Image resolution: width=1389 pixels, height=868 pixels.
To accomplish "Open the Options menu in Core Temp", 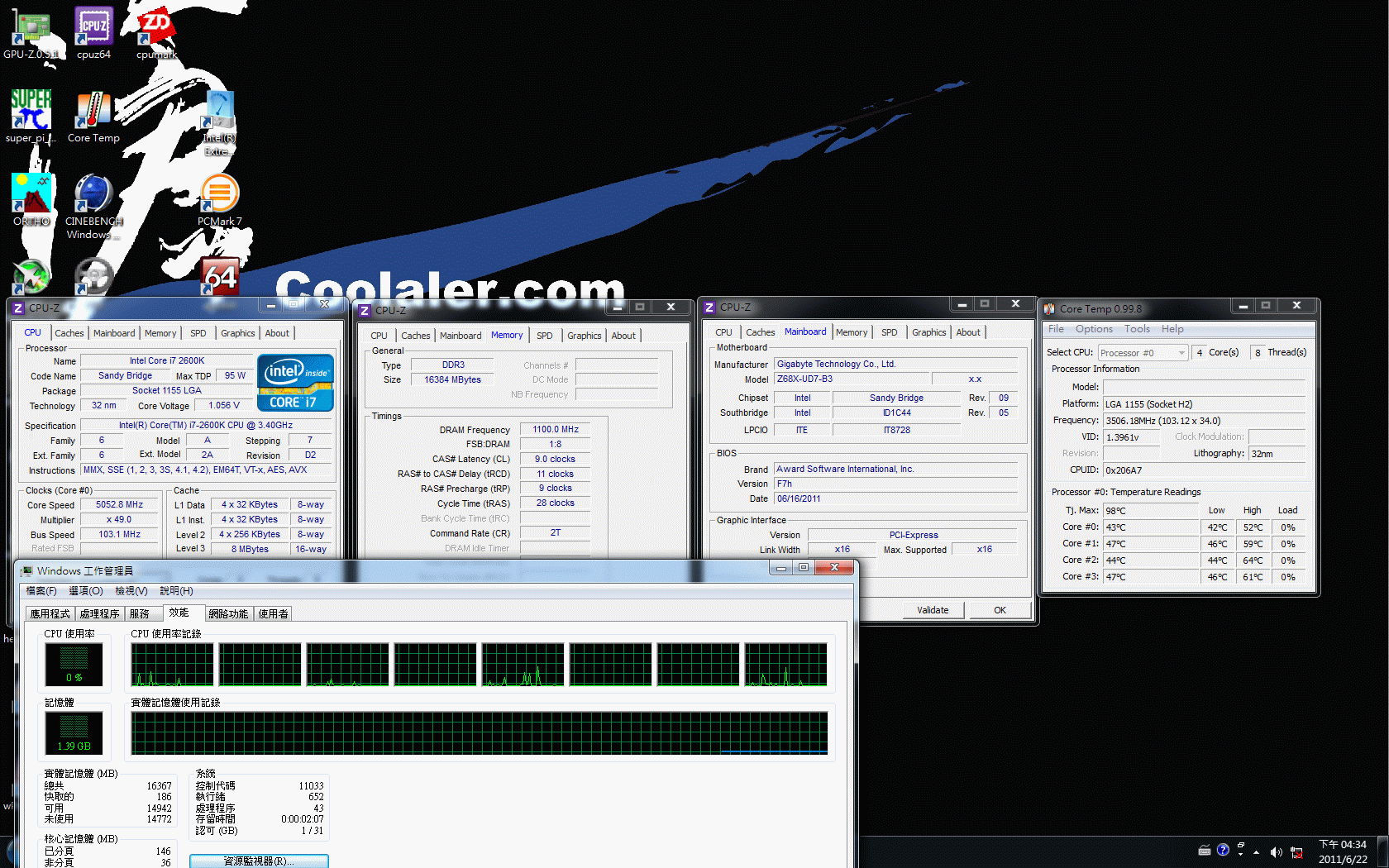I will click(x=1094, y=329).
